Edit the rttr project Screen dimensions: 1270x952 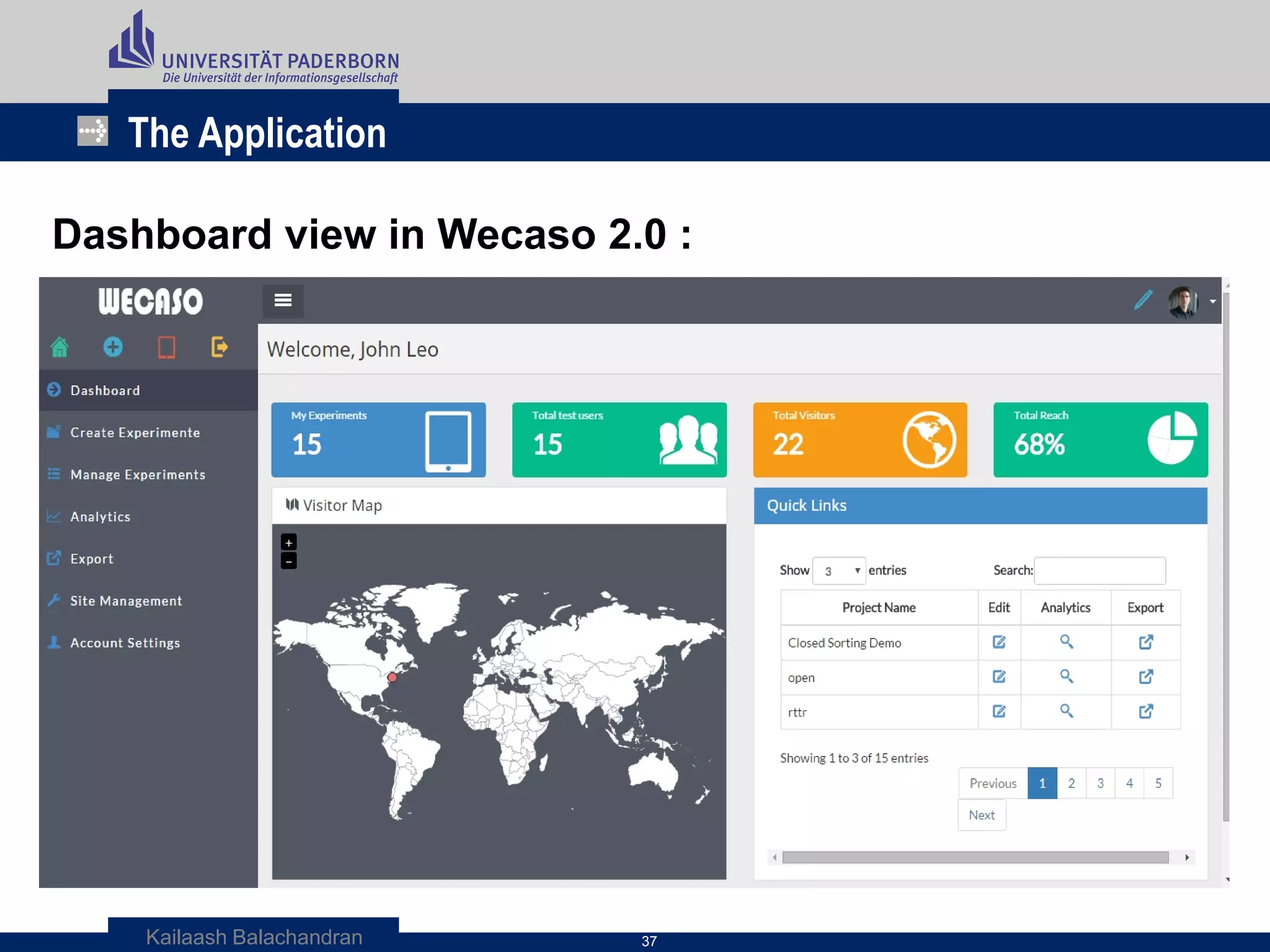pyautogui.click(x=999, y=712)
